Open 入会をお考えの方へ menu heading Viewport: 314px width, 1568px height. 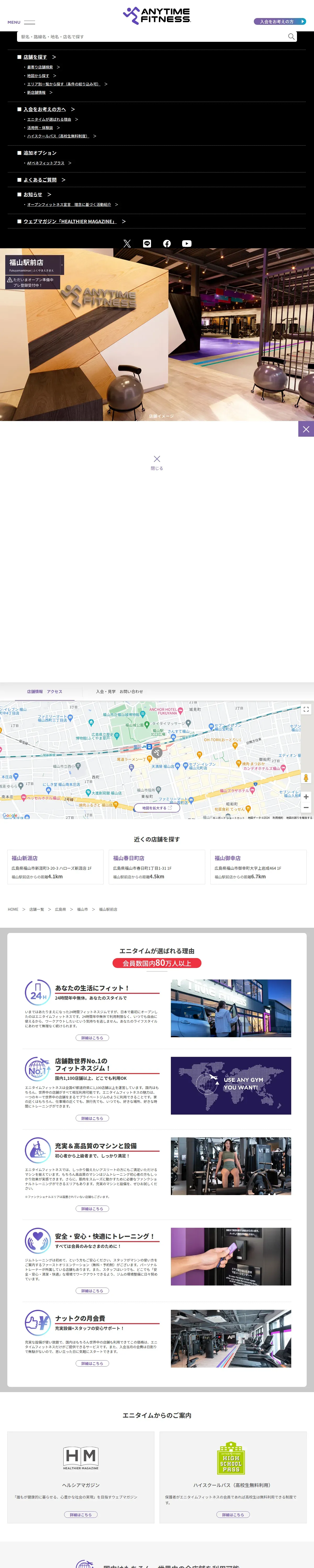tap(44, 109)
